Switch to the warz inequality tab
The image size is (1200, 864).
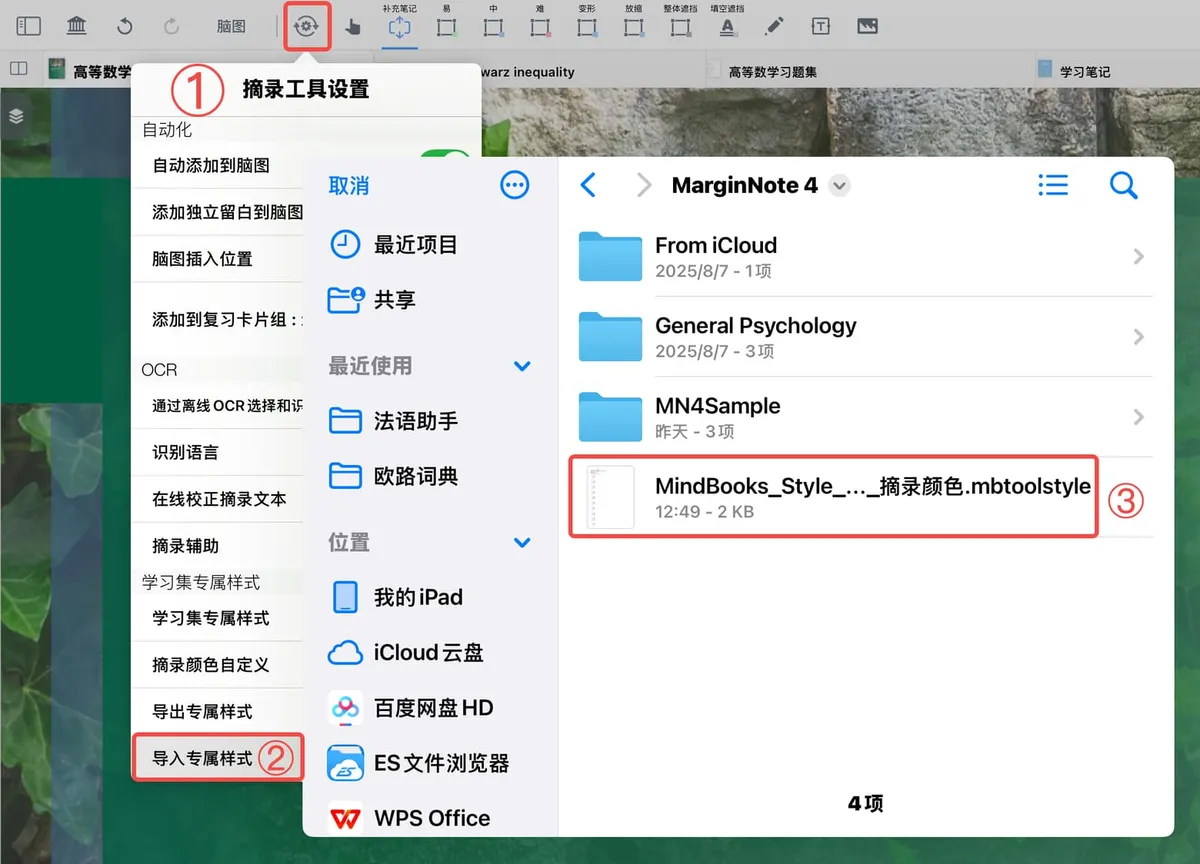point(528,71)
